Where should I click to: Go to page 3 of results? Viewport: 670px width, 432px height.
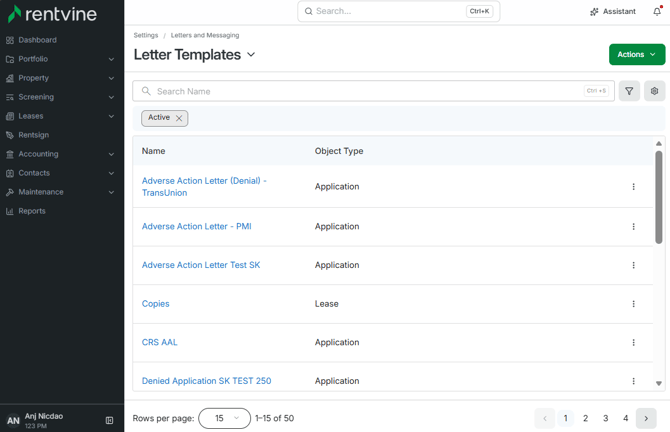tap(605, 418)
